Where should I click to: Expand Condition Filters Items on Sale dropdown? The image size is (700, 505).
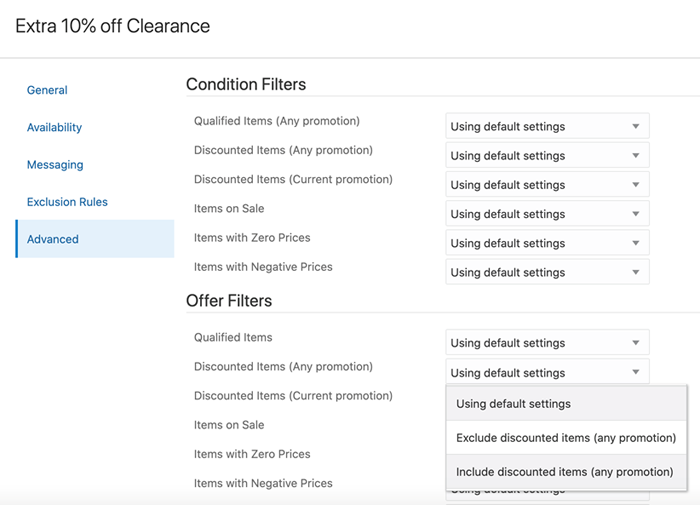[x=547, y=213]
